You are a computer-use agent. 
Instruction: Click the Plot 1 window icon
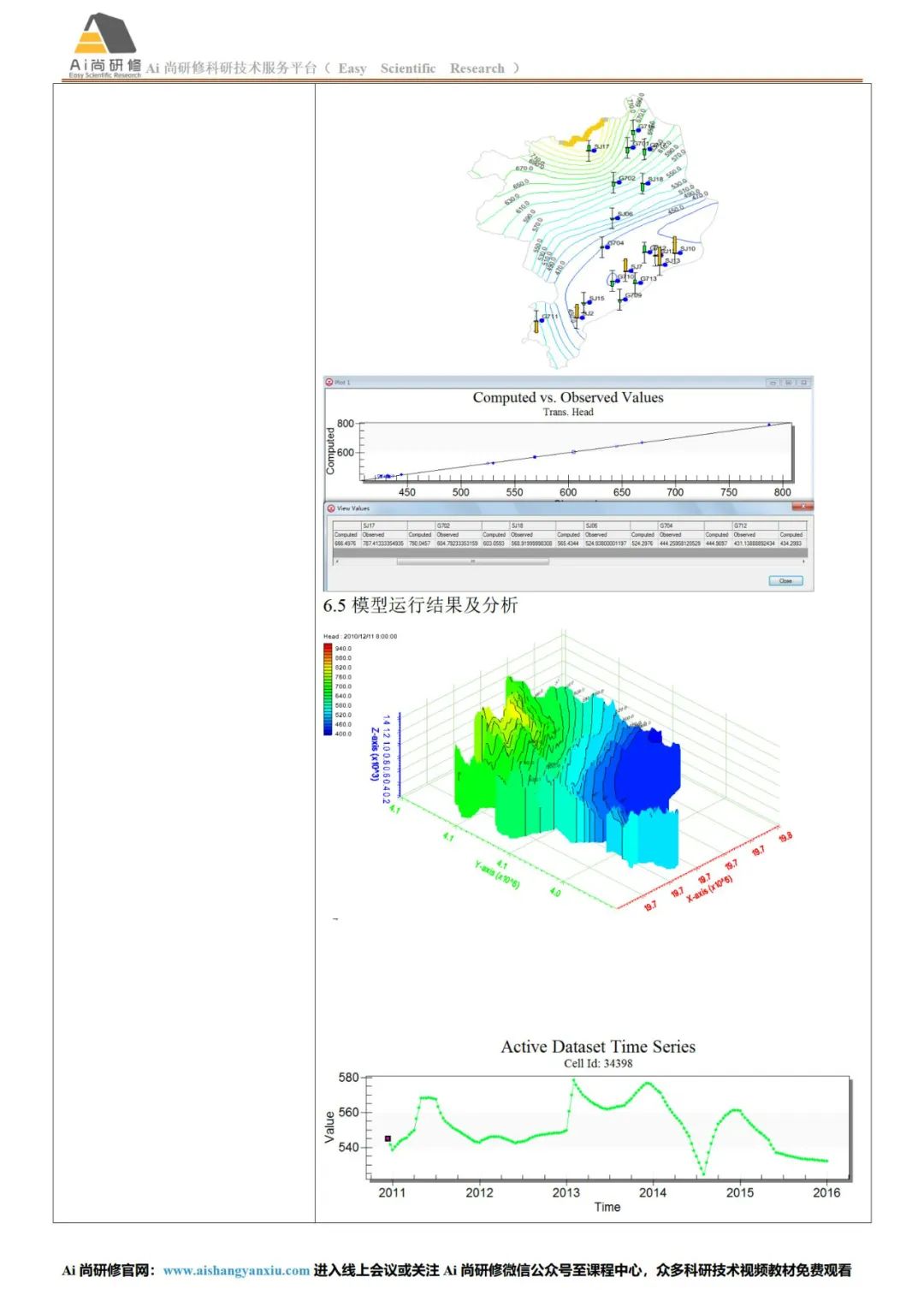coord(329,382)
